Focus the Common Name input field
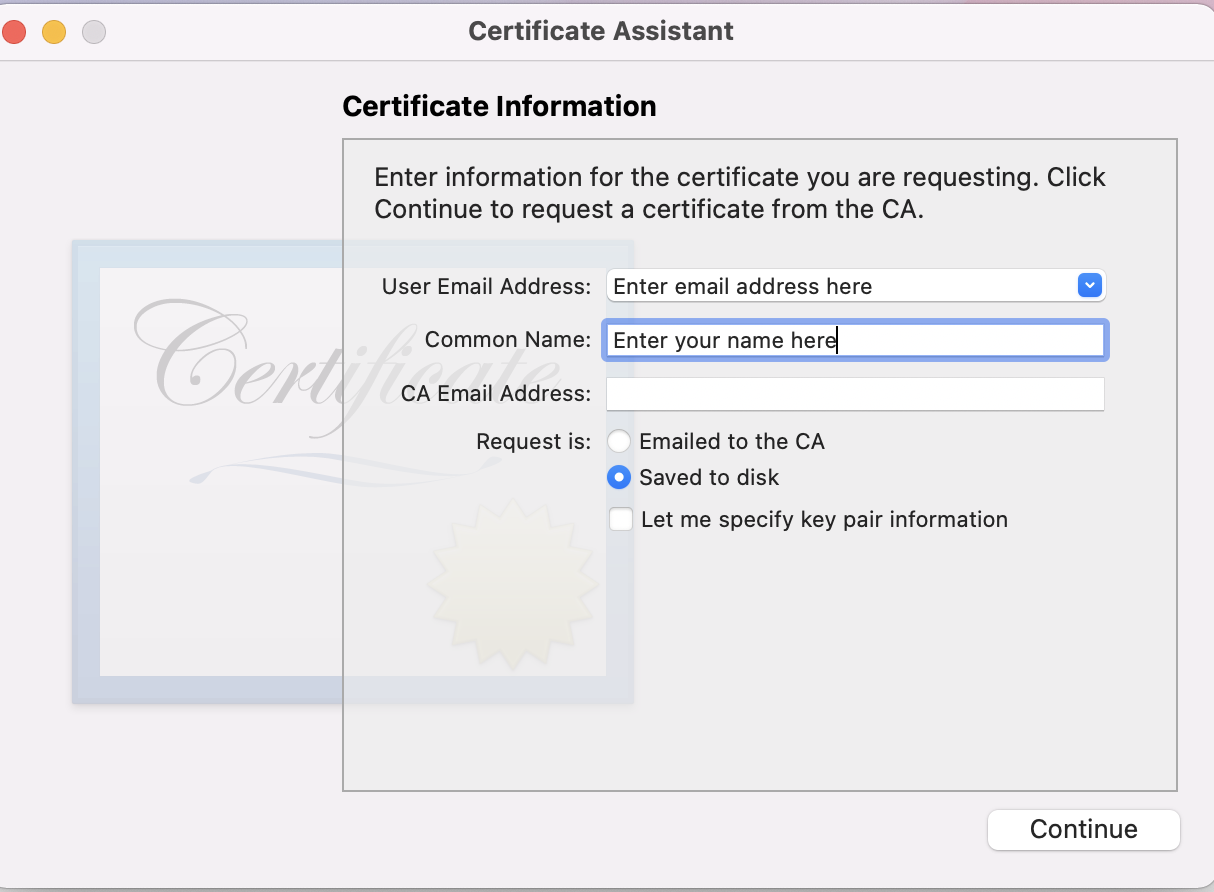Viewport: 1214px width, 892px height. tap(855, 340)
